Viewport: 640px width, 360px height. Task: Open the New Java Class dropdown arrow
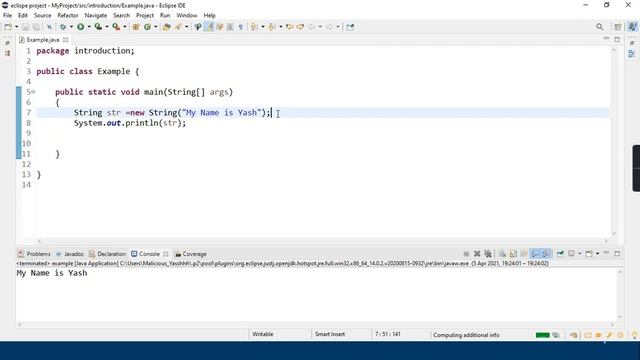(156, 27)
